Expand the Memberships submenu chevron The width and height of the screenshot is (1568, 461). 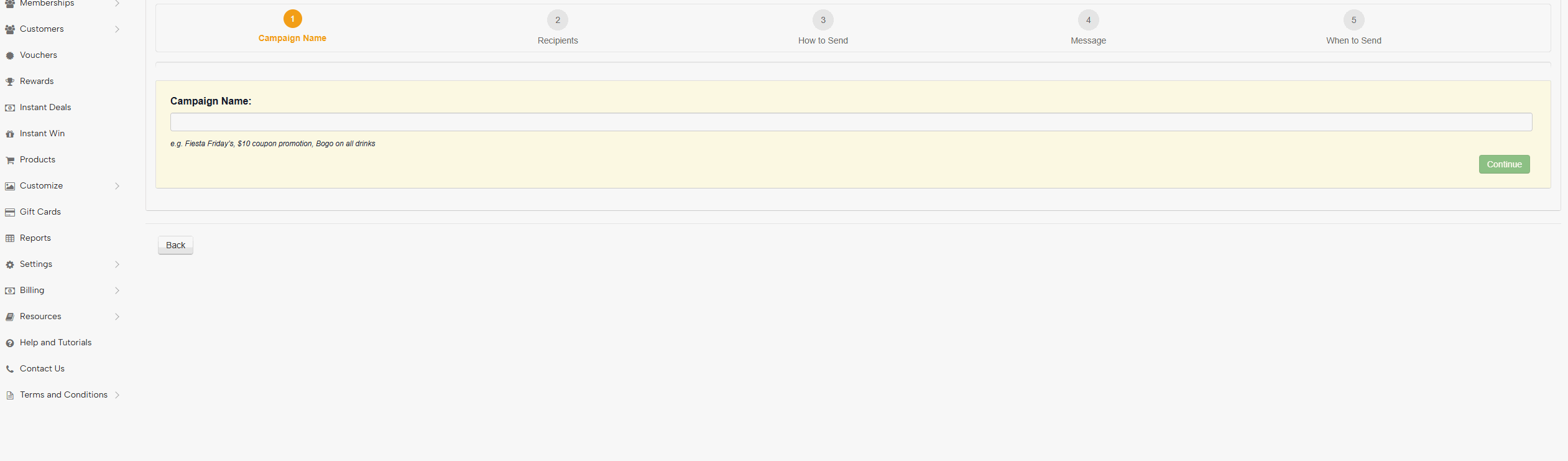point(117,3)
